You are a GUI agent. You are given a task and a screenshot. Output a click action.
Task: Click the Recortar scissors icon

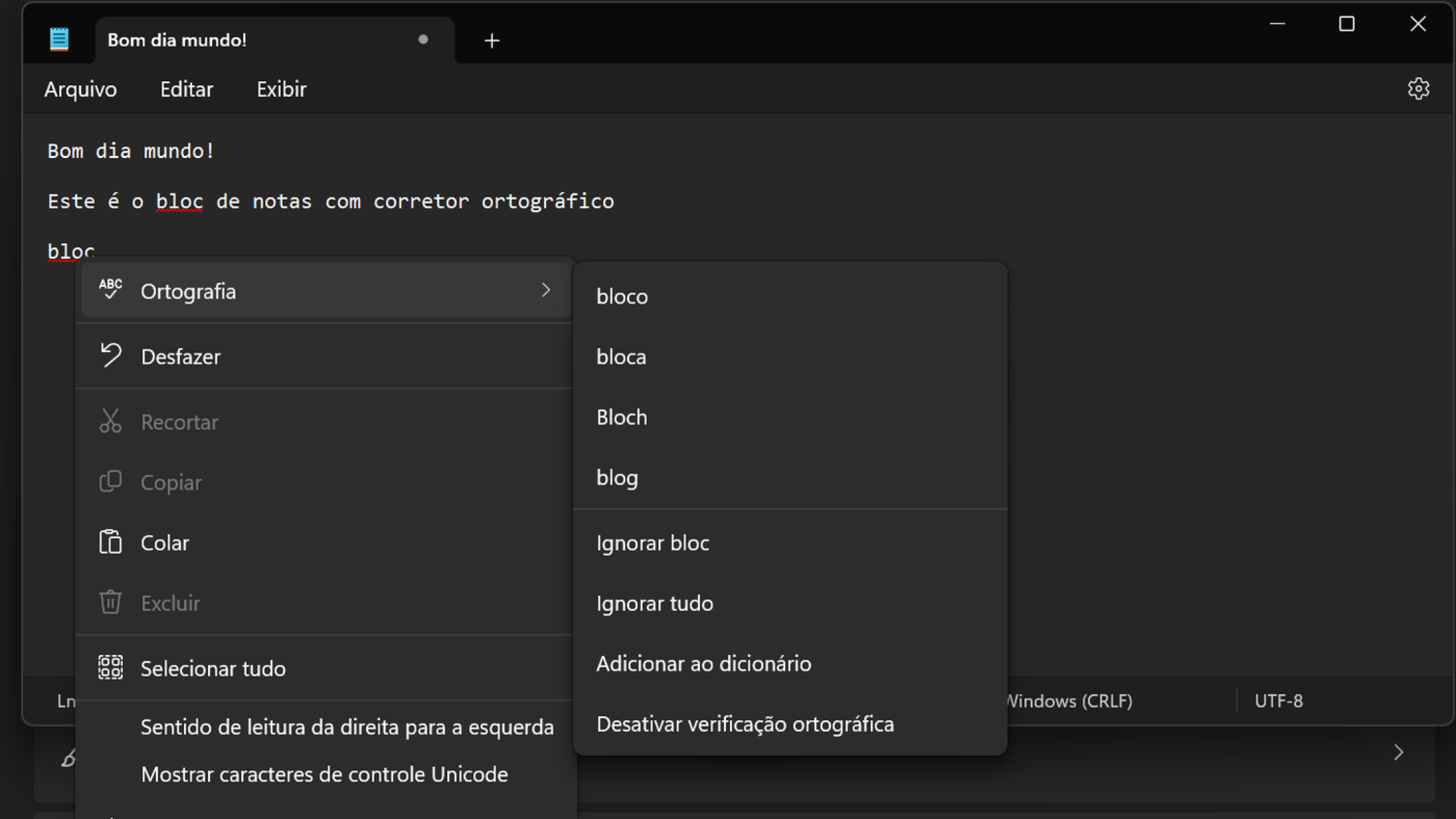(110, 421)
